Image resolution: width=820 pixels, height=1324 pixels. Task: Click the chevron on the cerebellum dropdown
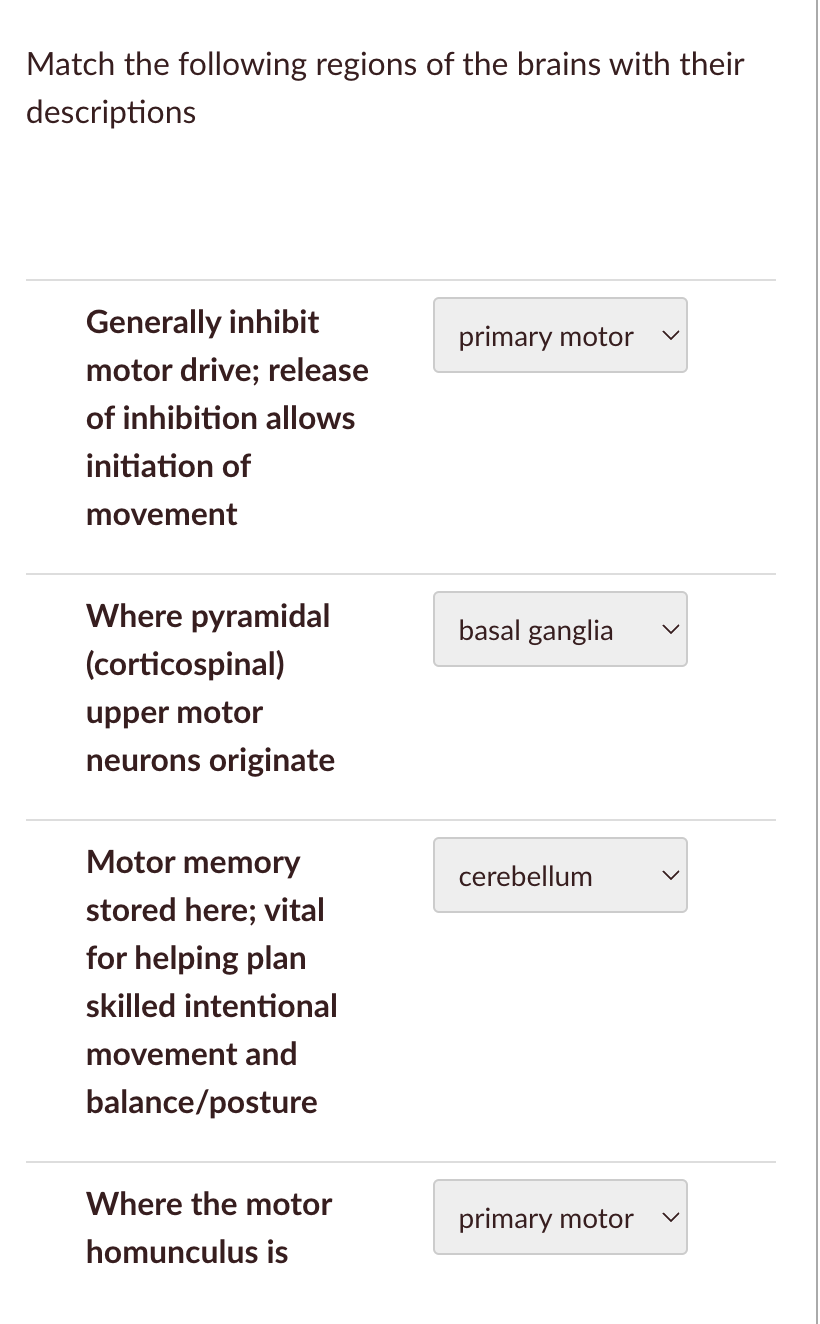point(672,875)
